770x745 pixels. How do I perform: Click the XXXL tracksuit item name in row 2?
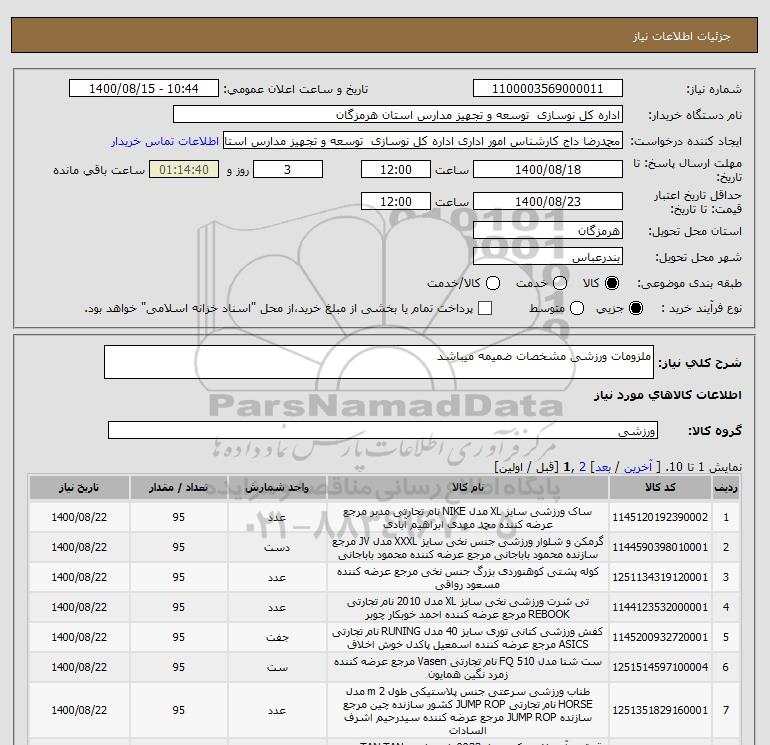[468, 548]
